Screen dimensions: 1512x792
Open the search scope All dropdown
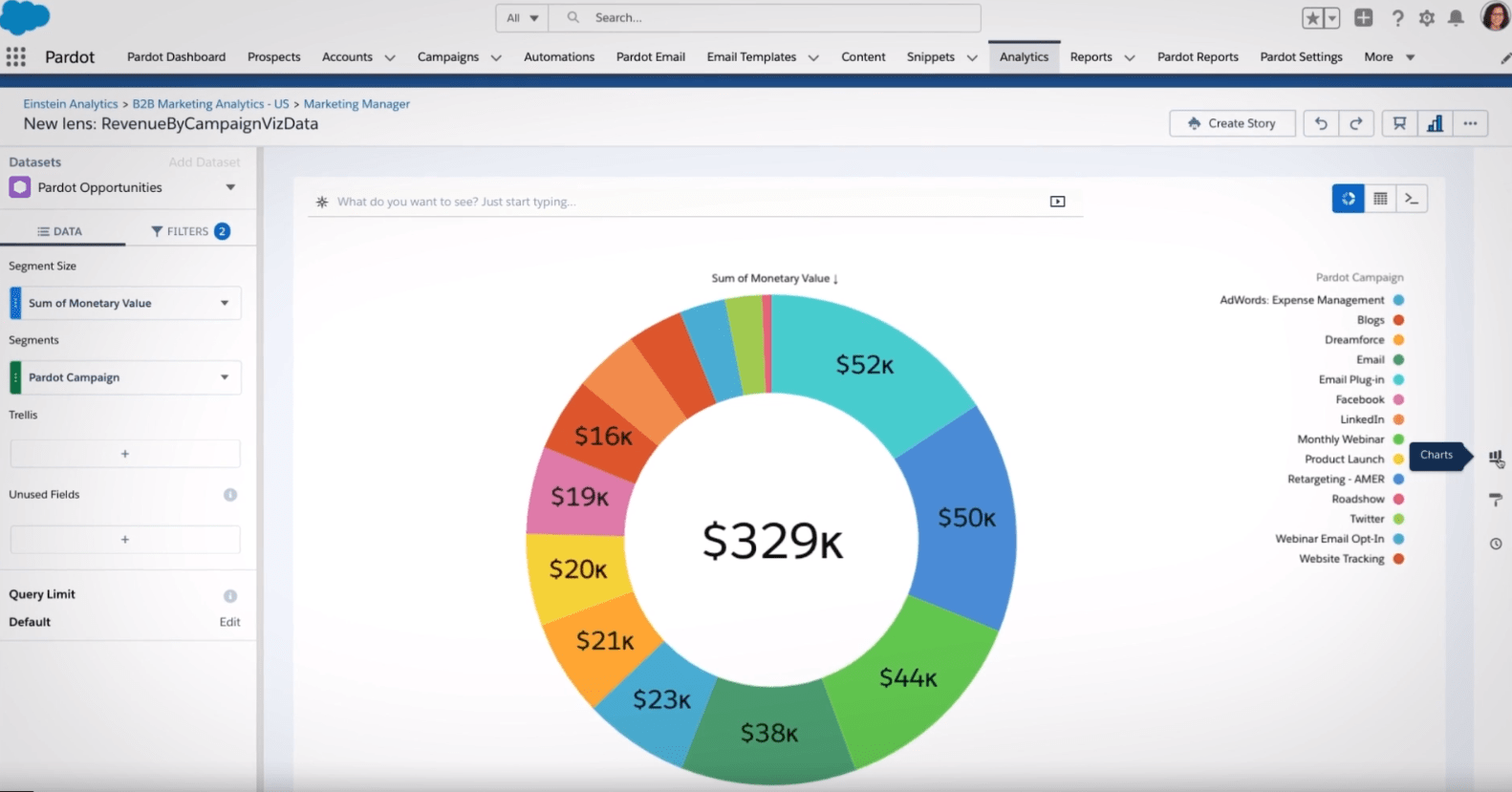tap(522, 18)
